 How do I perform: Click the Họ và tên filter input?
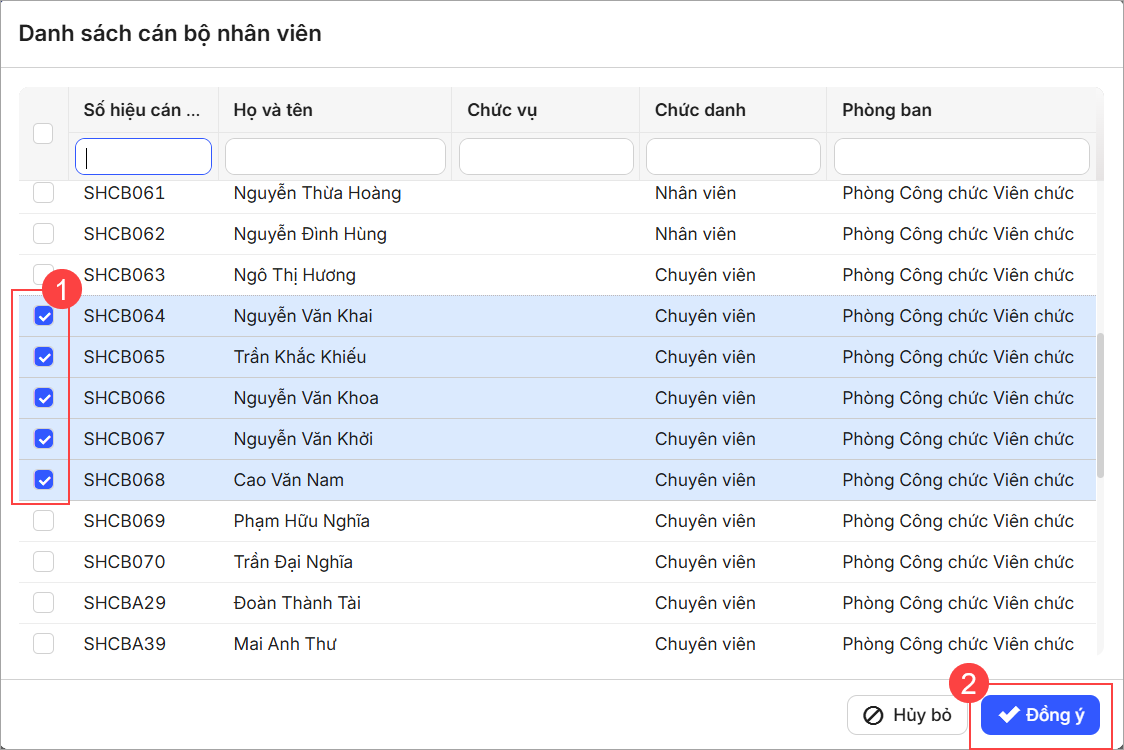335,157
